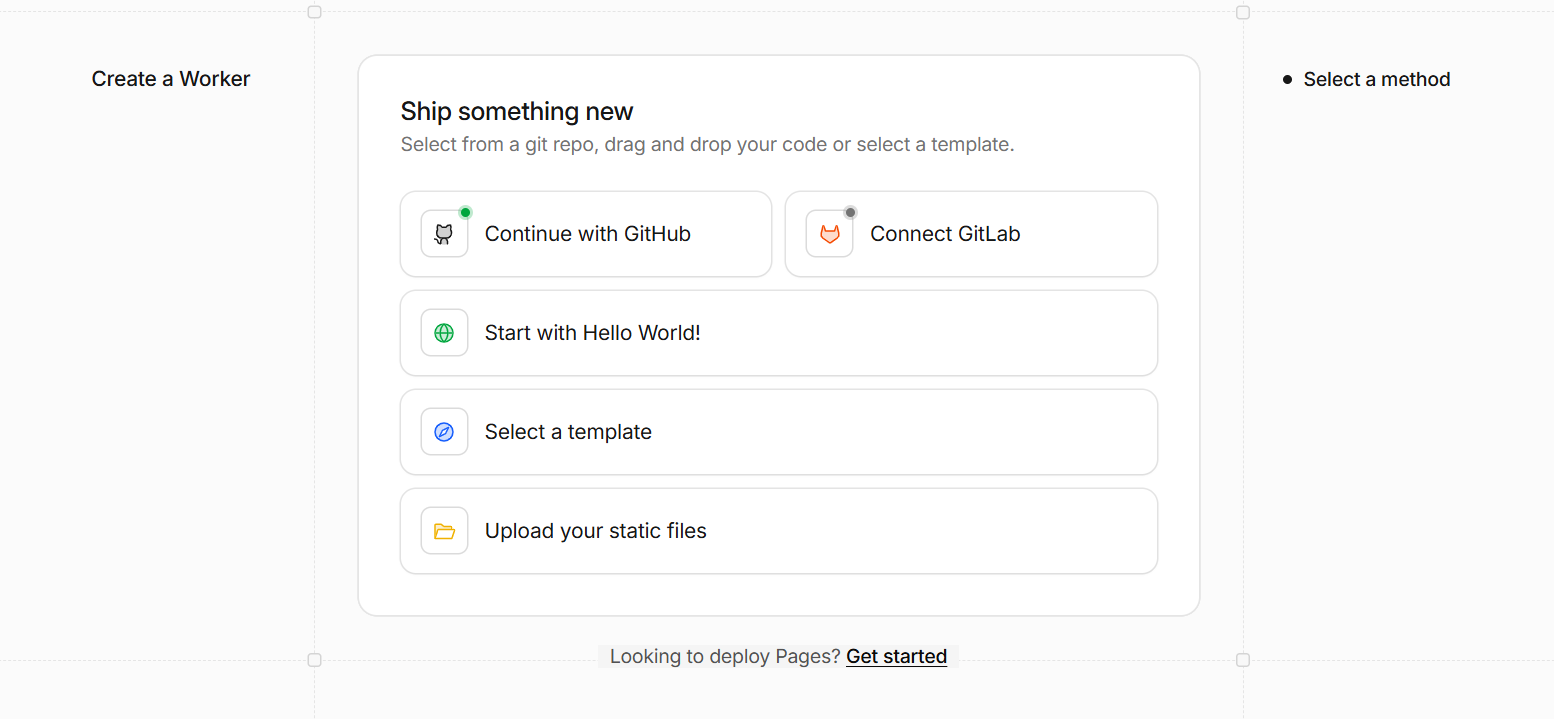Select the 'Select a method' step
The height and width of the screenshot is (719, 1554).
[x=1376, y=79]
